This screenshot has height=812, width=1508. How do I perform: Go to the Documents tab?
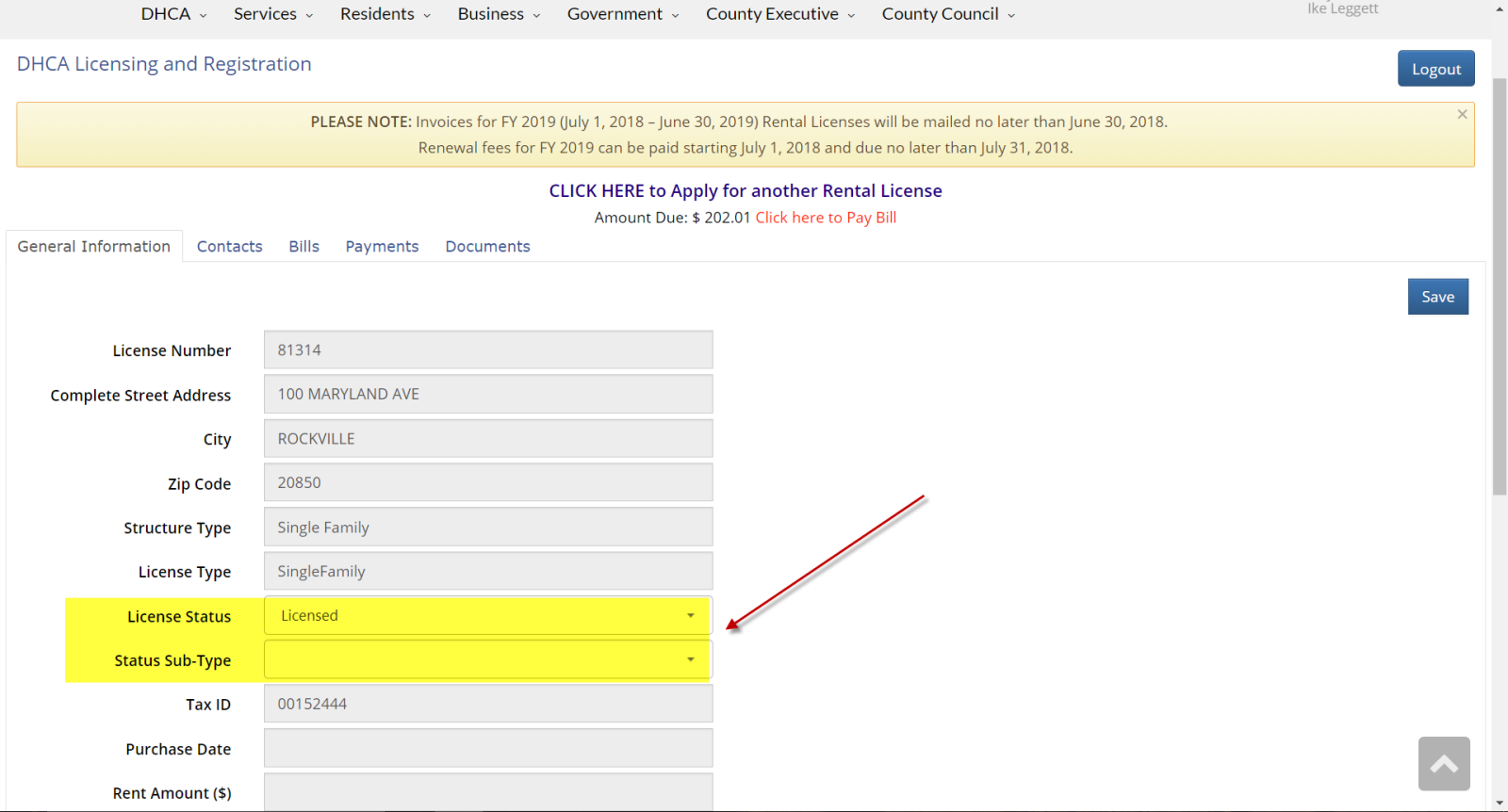coord(487,247)
